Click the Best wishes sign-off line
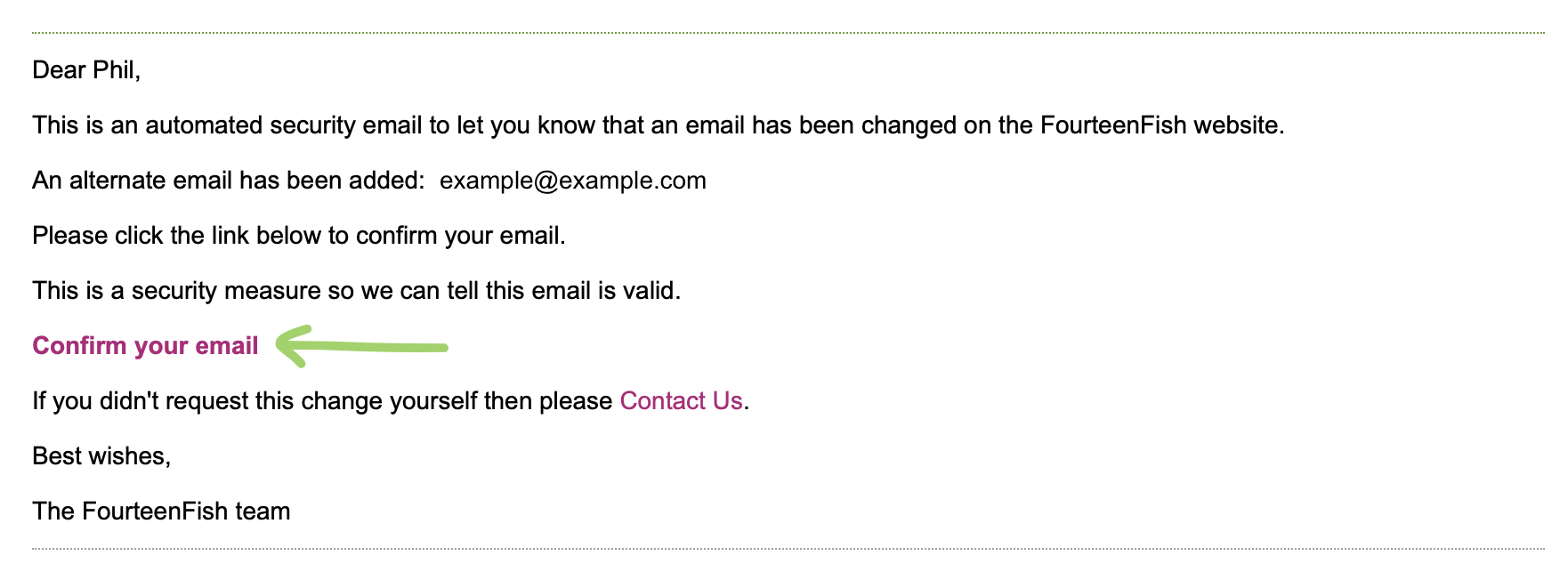1568x580 pixels. click(x=101, y=456)
